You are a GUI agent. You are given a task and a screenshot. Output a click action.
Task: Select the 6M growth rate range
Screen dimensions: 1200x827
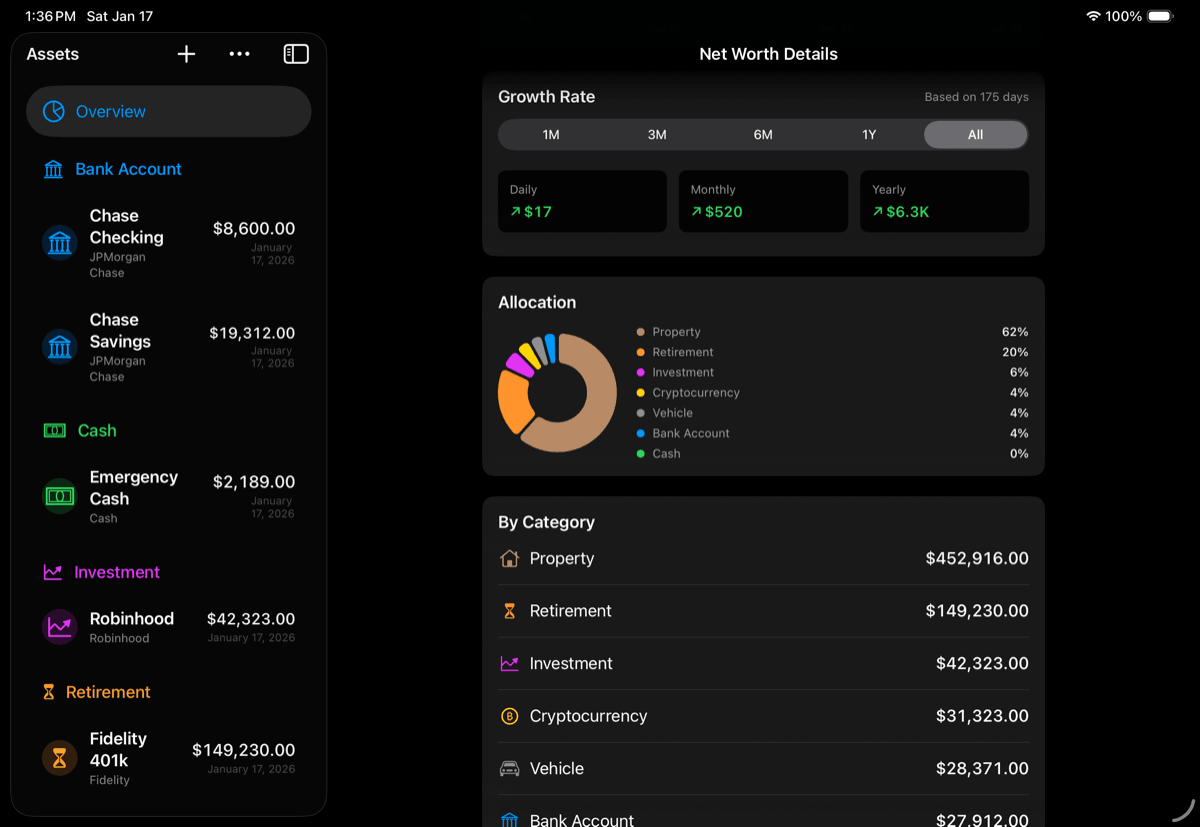coord(763,134)
